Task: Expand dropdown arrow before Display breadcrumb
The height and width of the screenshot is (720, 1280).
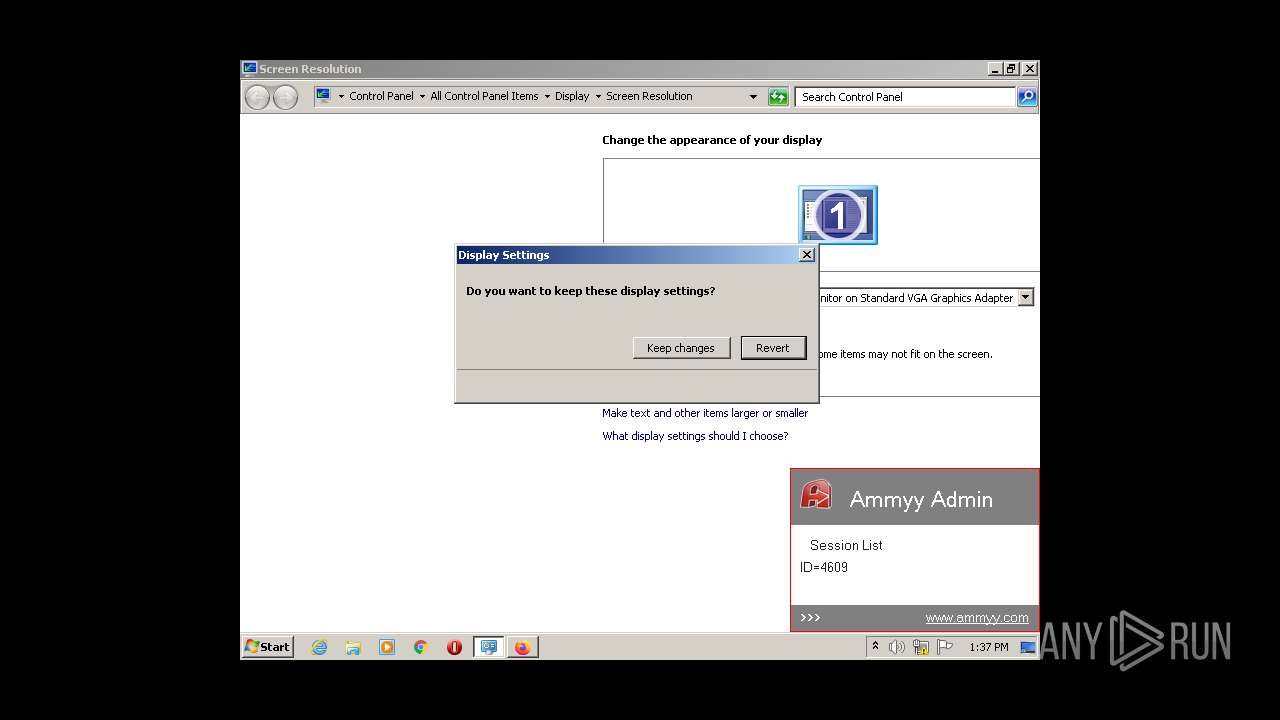Action: pyautogui.click(x=547, y=97)
